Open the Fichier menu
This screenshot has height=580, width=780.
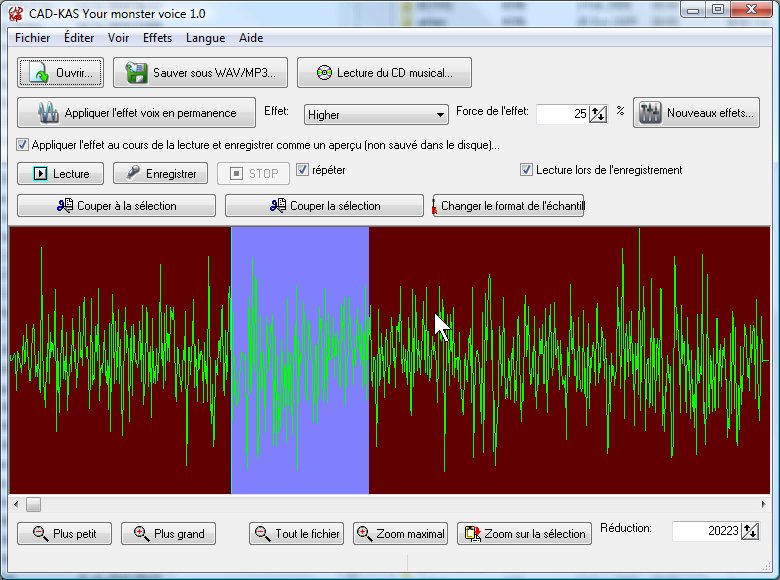(33, 38)
